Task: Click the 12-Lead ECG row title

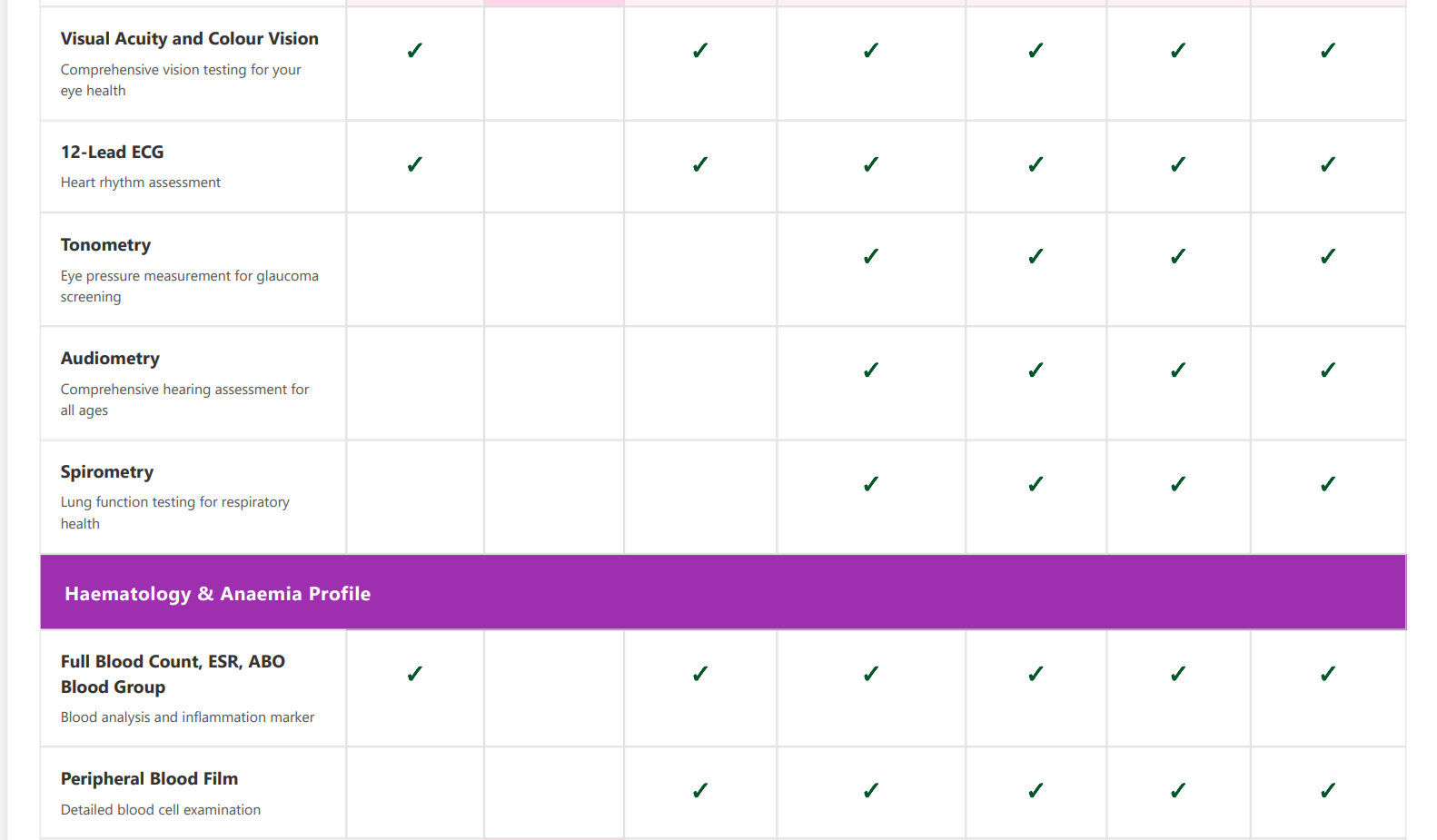Action: [x=113, y=153]
